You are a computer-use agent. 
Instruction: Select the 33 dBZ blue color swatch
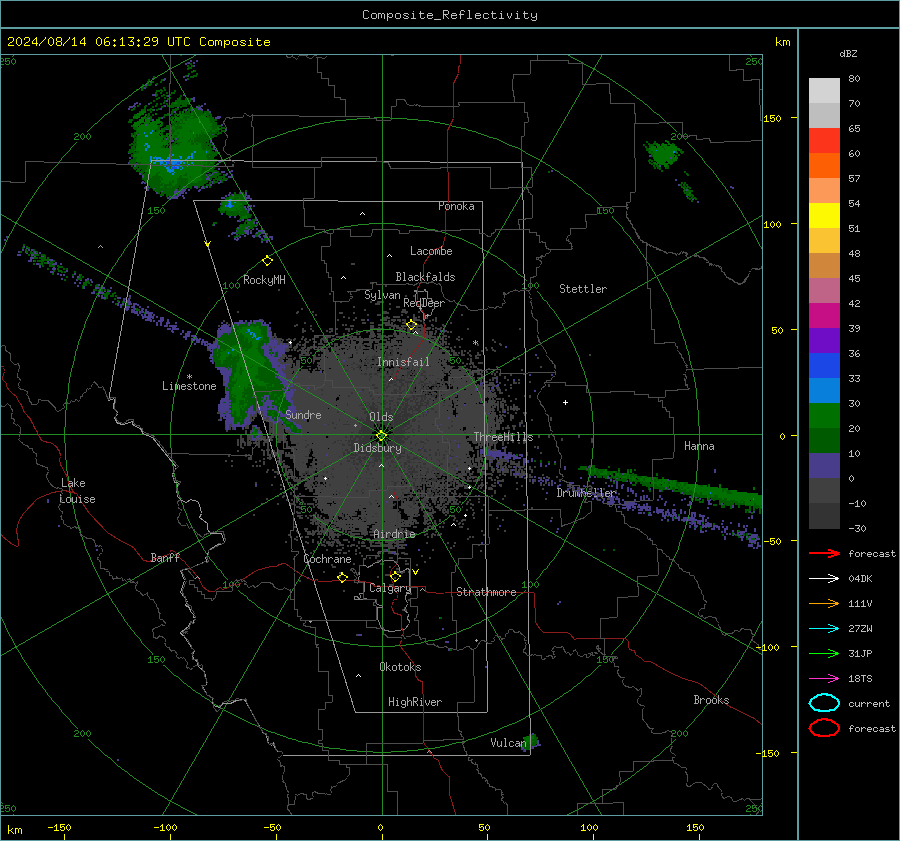tap(824, 366)
